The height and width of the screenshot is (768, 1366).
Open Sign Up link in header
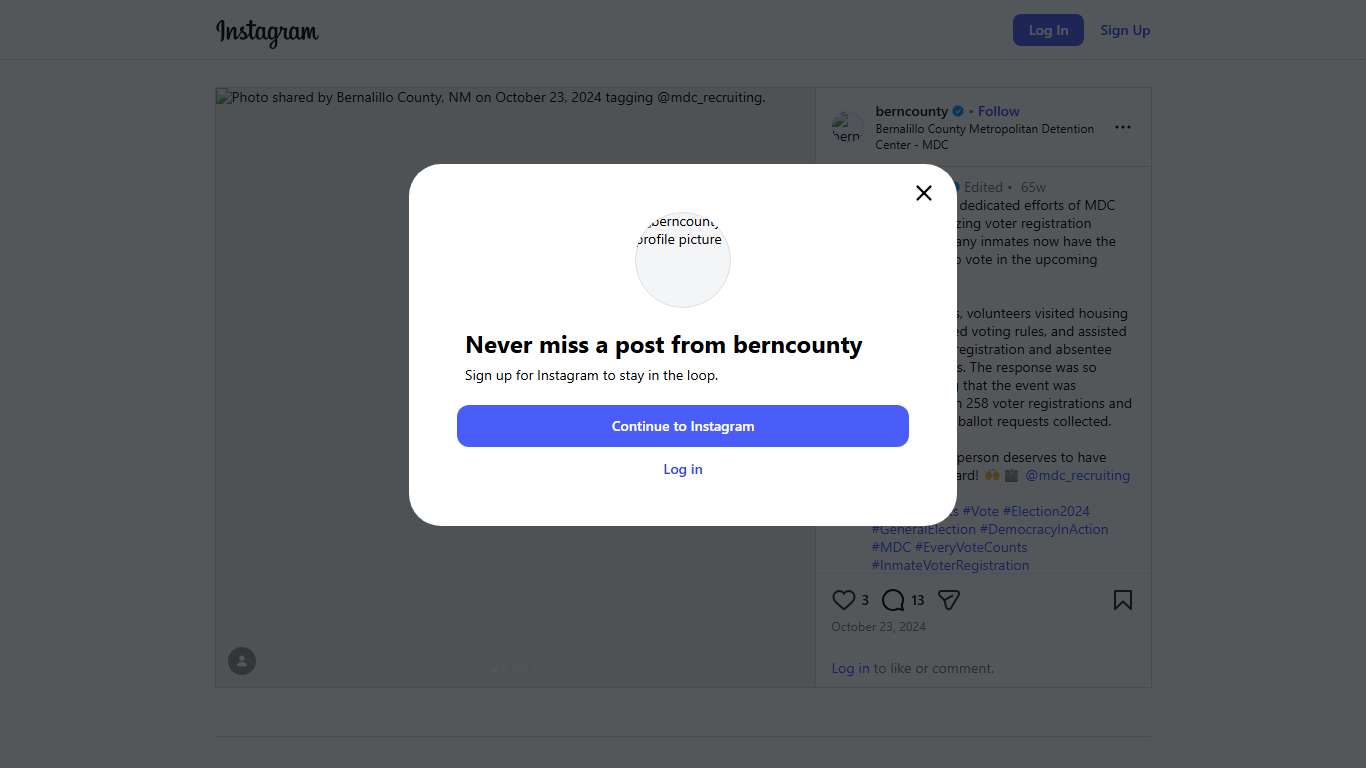click(x=1125, y=30)
